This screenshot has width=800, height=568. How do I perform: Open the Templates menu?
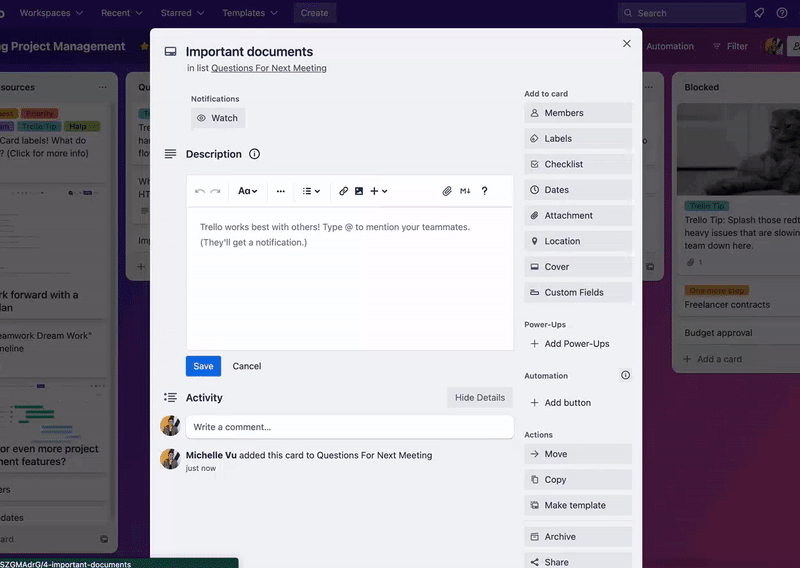click(249, 13)
